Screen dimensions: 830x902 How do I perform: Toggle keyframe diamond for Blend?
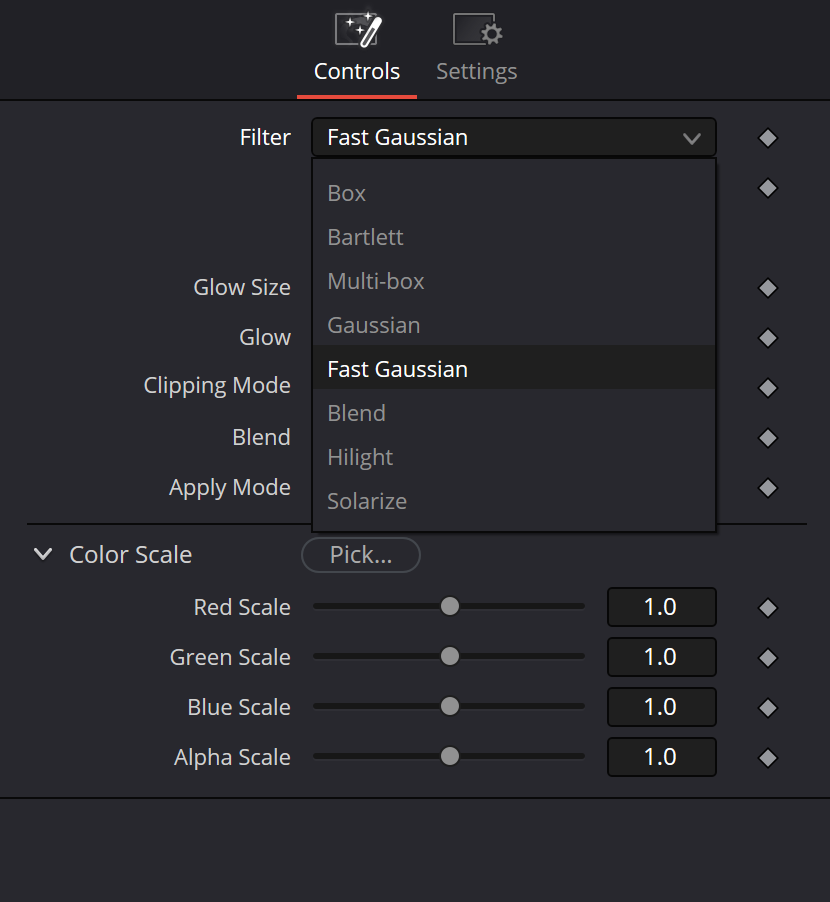(768, 438)
